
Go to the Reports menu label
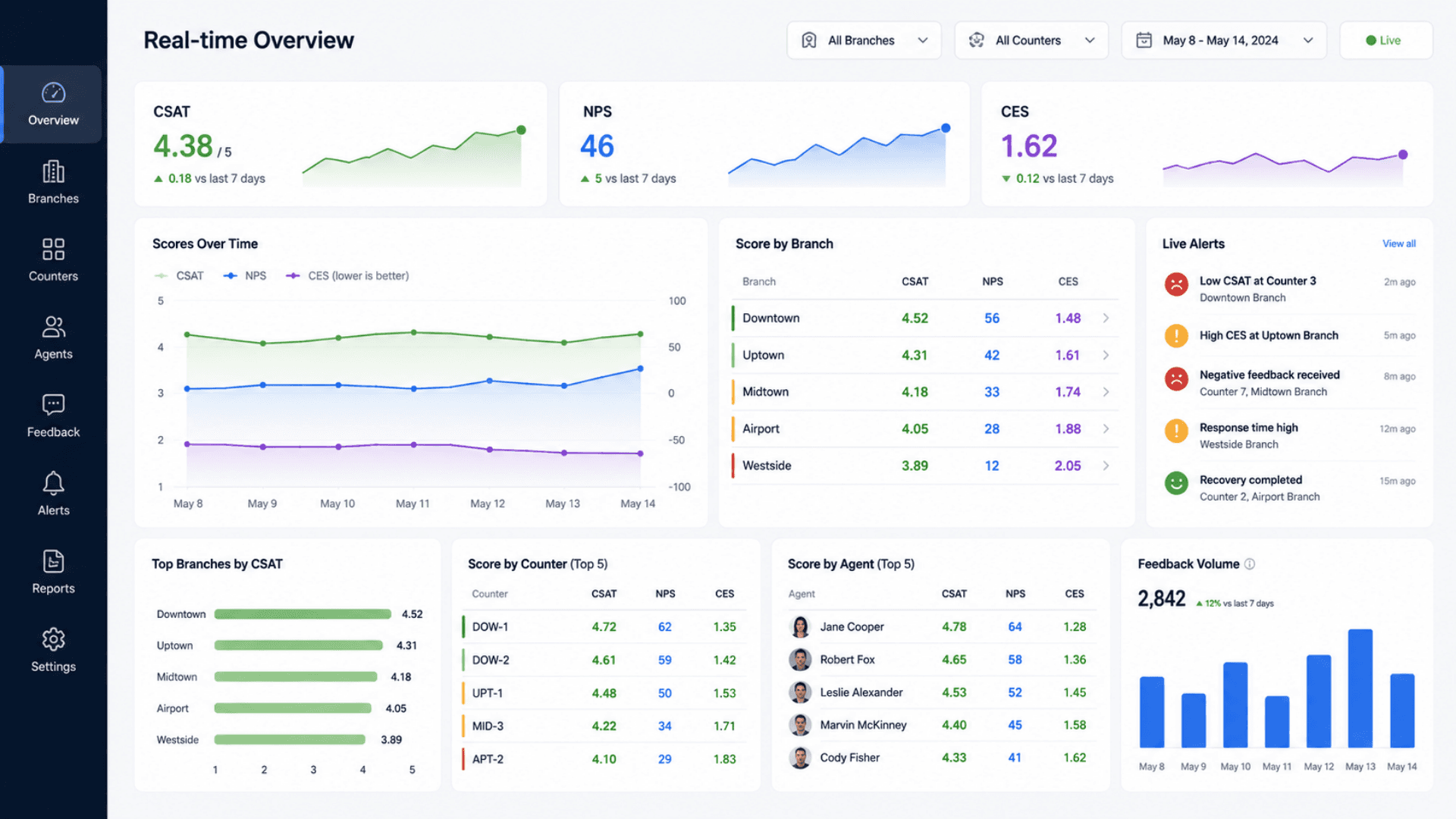[53, 588]
